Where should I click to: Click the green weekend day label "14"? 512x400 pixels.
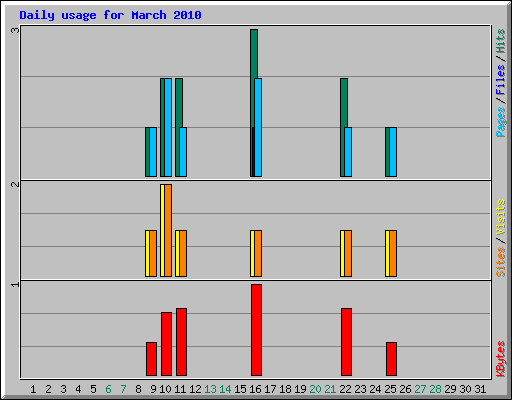[x=225, y=389]
